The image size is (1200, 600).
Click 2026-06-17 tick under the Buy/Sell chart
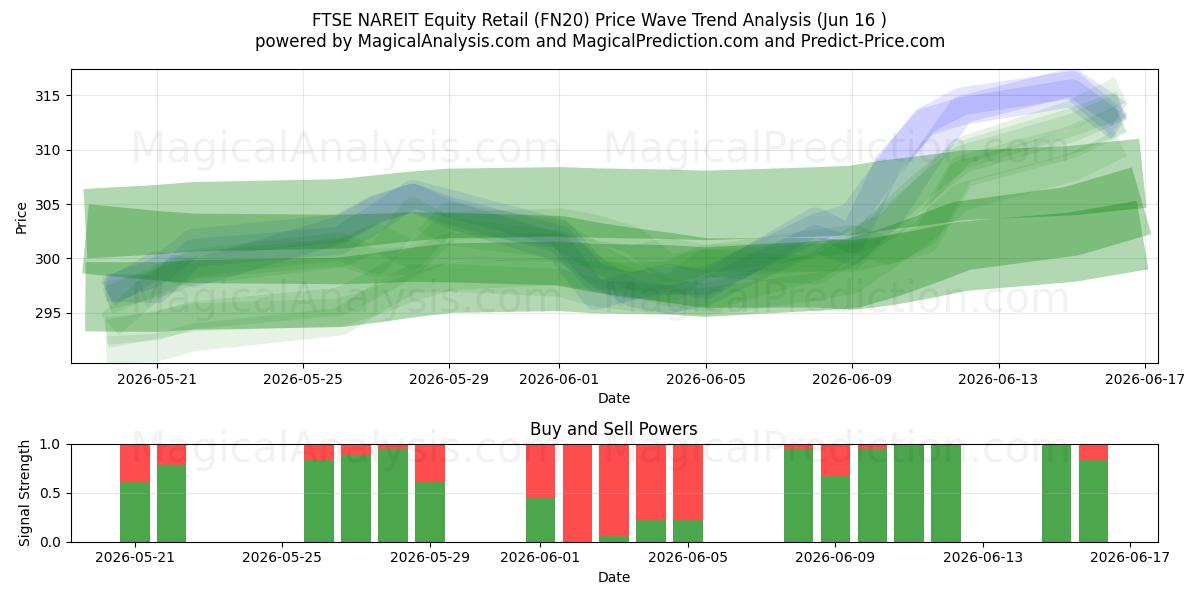[1130, 558]
